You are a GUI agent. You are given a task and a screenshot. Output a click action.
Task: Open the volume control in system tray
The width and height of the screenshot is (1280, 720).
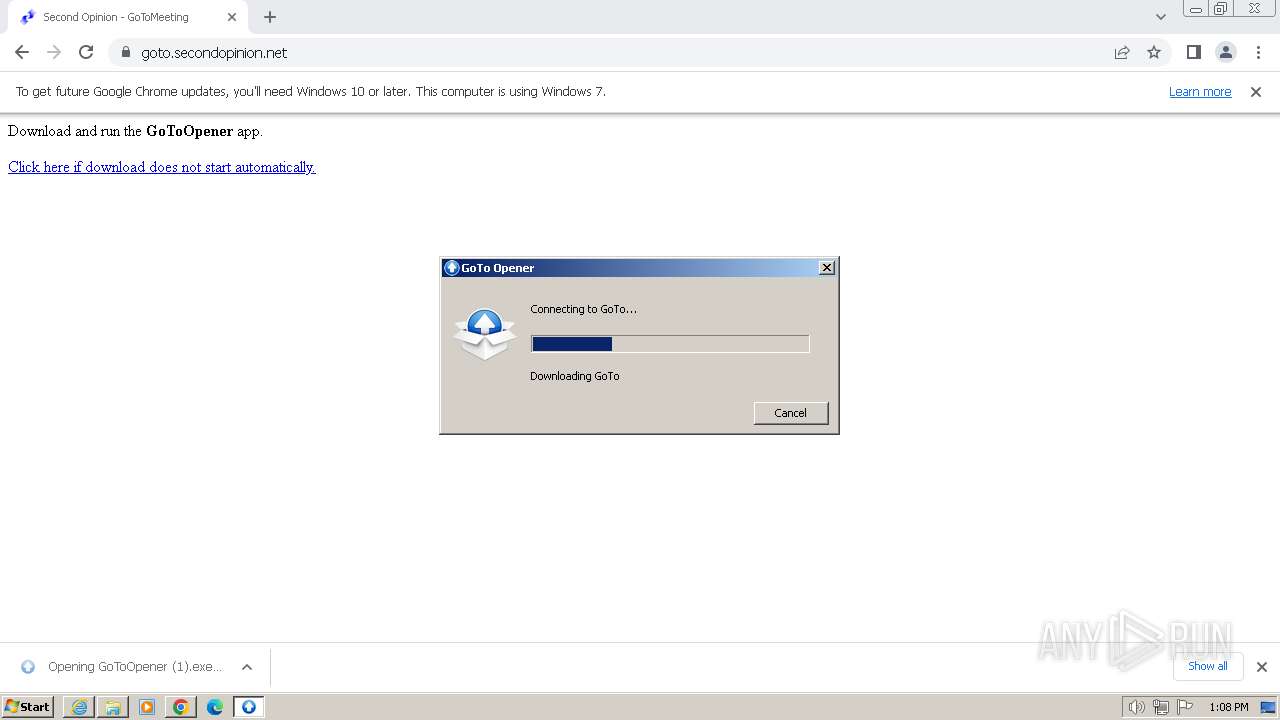click(x=1136, y=707)
